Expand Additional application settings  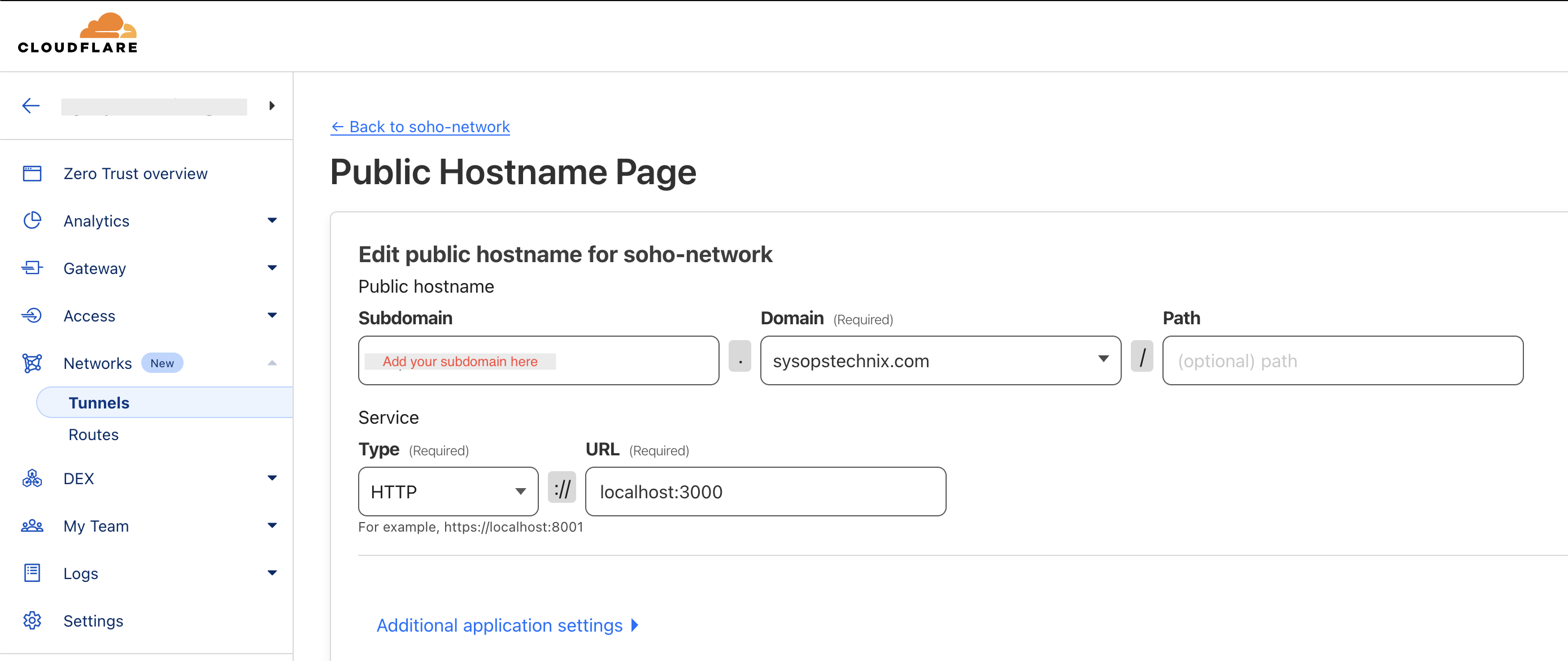tap(507, 625)
